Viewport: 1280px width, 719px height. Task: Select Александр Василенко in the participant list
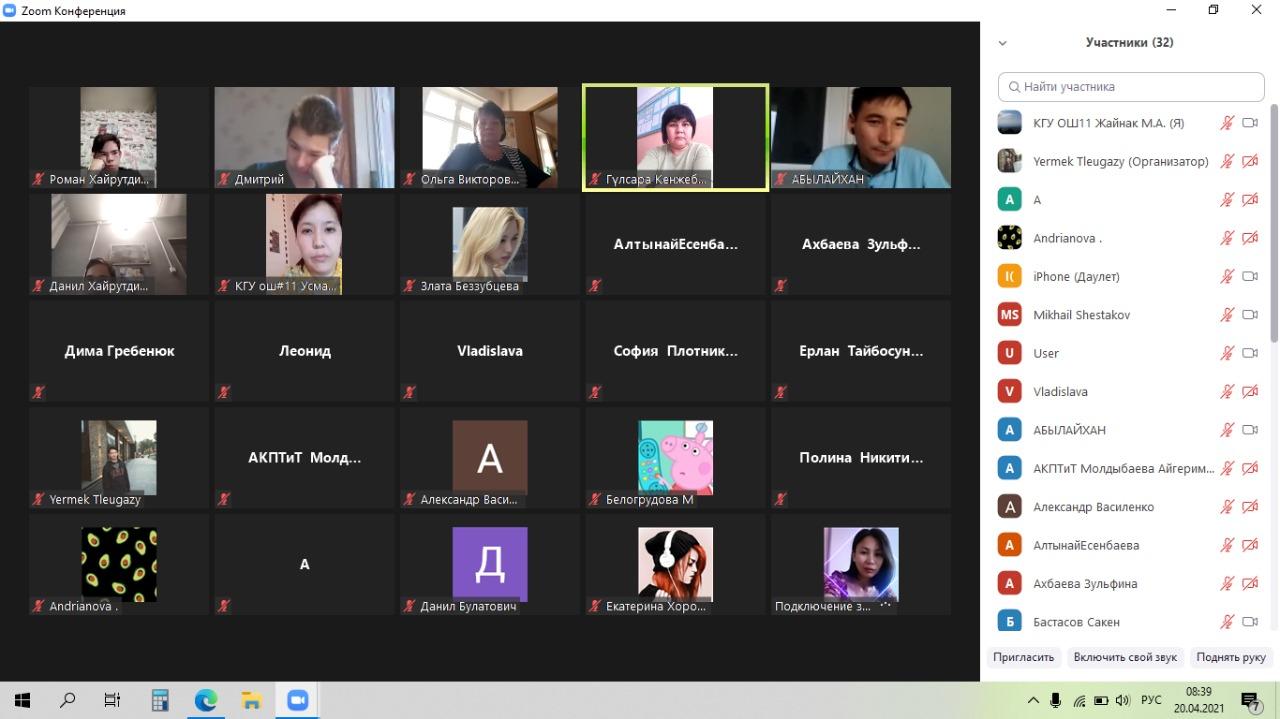(x=1093, y=507)
